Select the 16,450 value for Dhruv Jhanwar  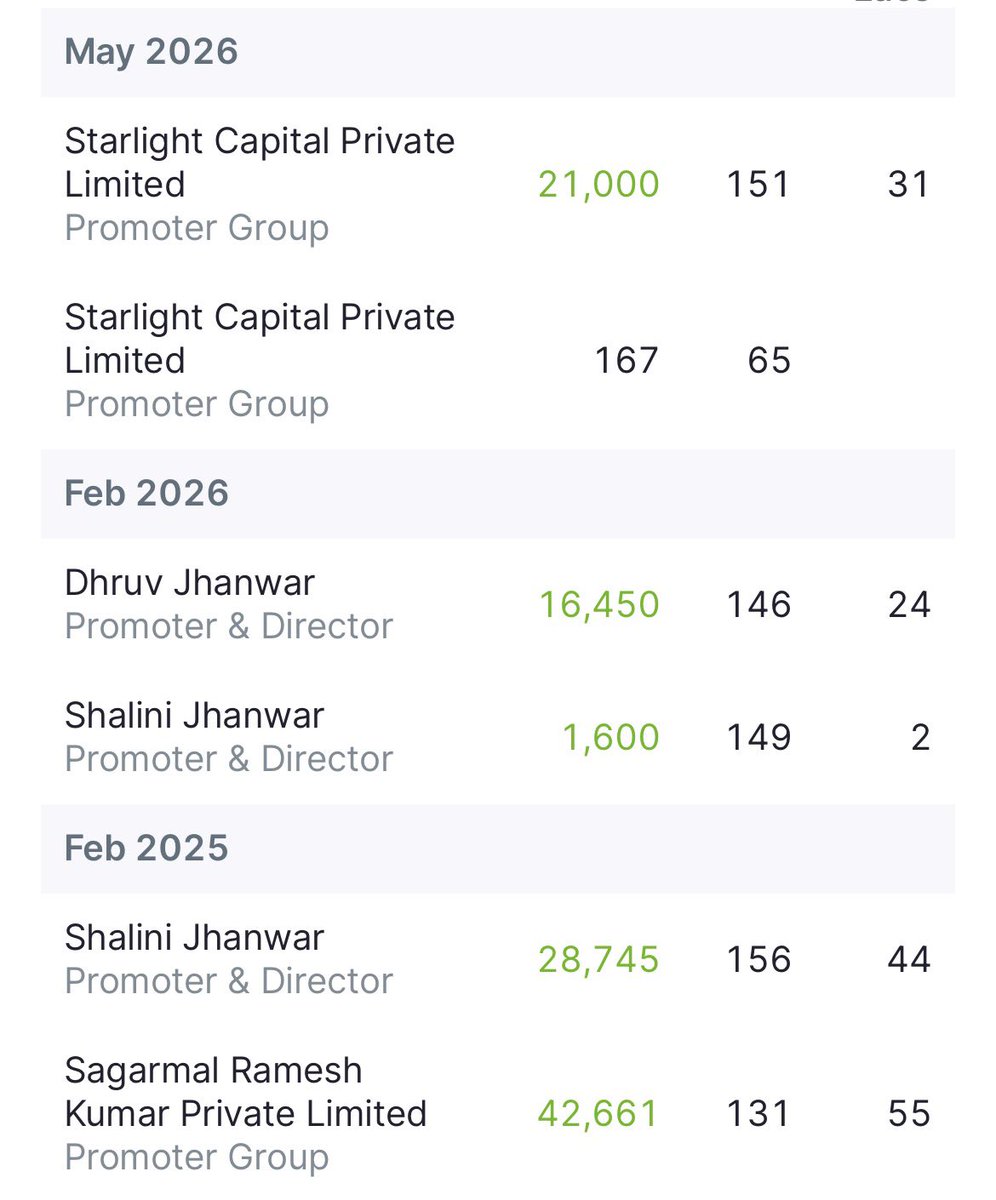[x=599, y=605]
